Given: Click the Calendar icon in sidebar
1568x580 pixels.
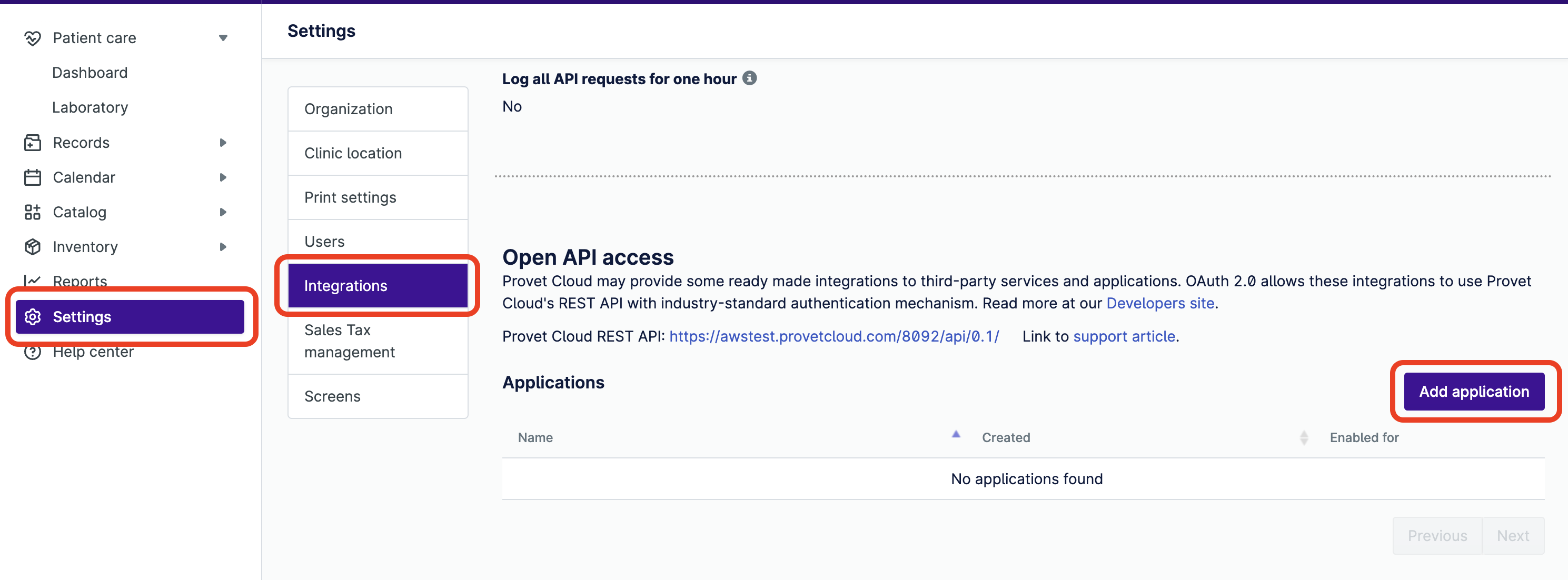Looking at the screenshot, I should (x=32, y=178).
